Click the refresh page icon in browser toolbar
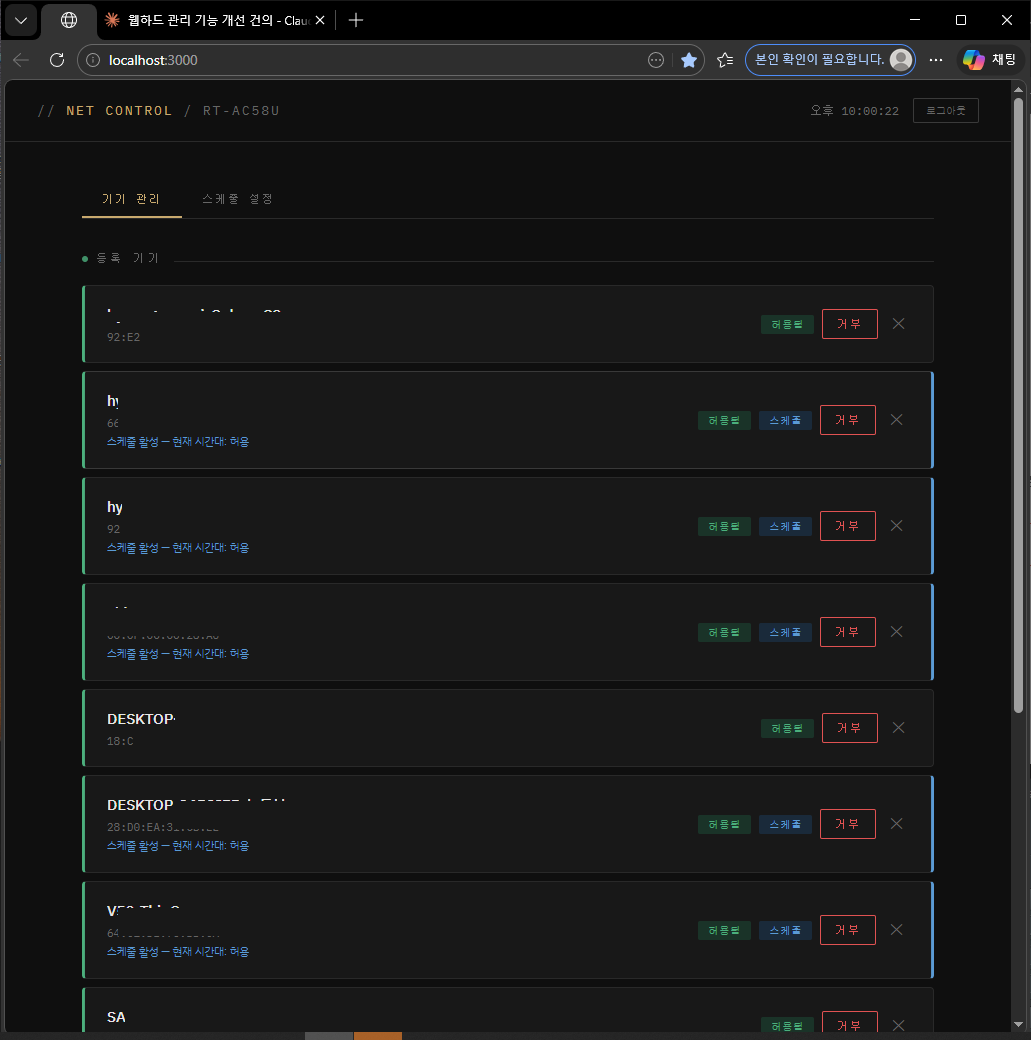 coord(57,60)
